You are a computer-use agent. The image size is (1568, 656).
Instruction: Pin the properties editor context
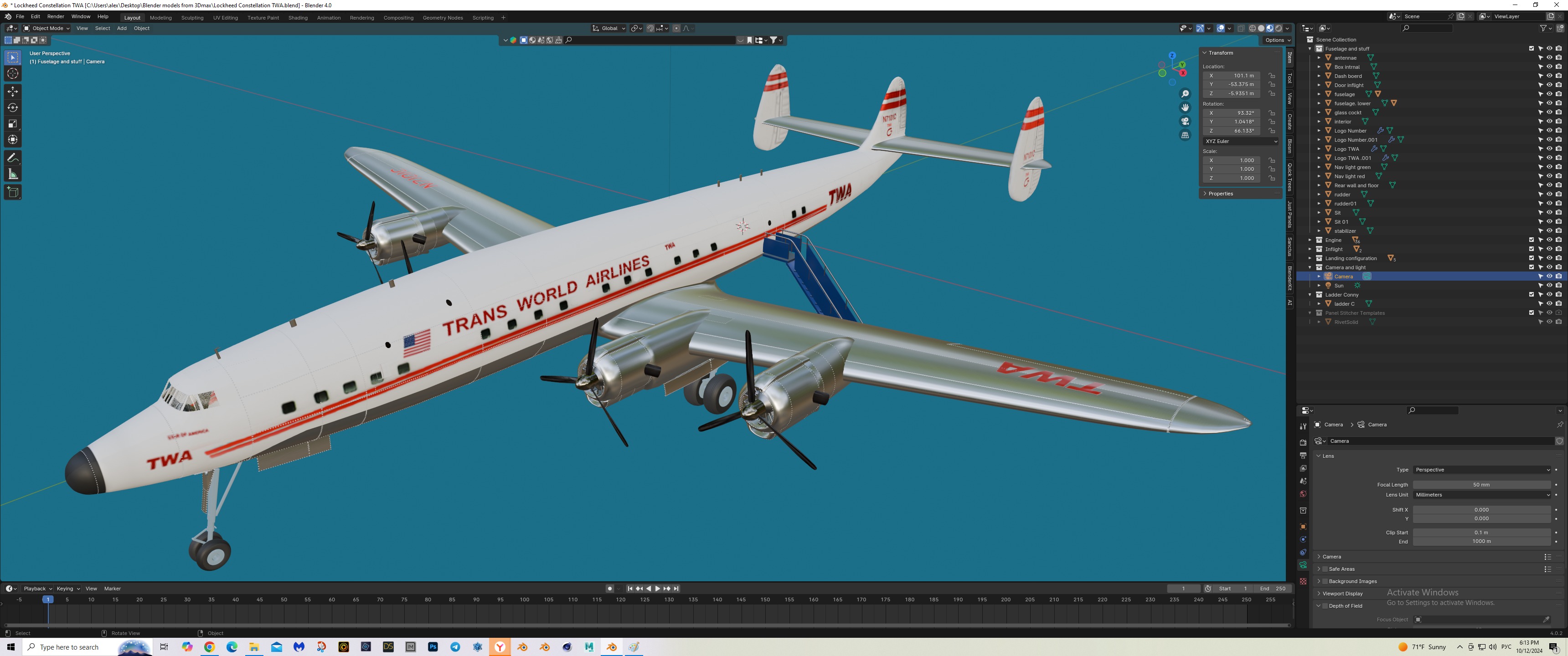(x=1559, y=425)
